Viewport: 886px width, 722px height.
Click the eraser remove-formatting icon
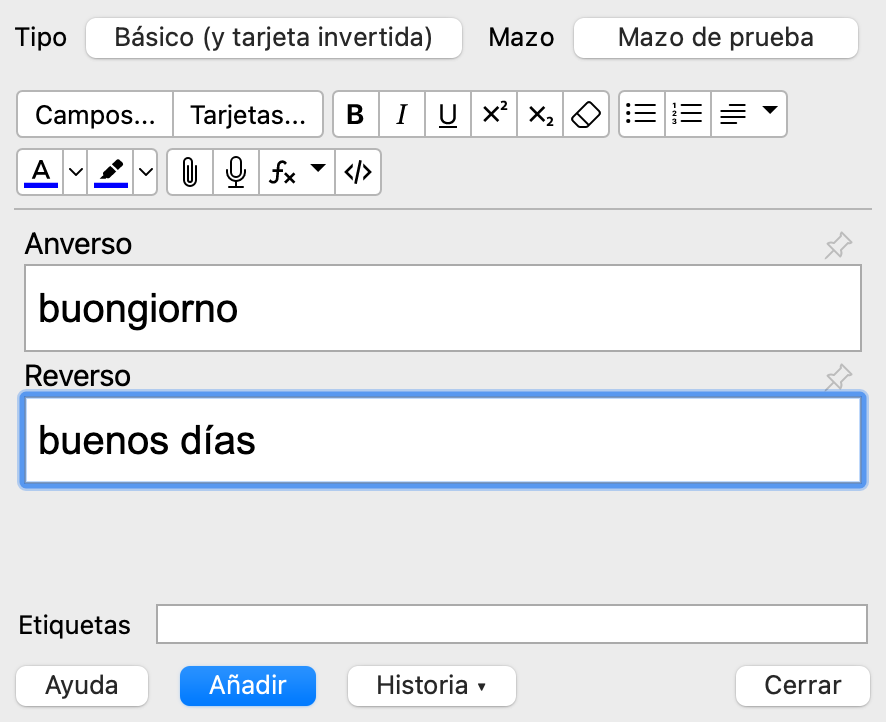(586, 114)
